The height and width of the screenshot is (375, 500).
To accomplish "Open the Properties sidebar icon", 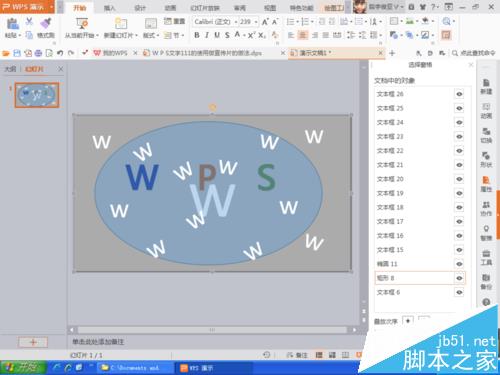I will tap(486, 184).
